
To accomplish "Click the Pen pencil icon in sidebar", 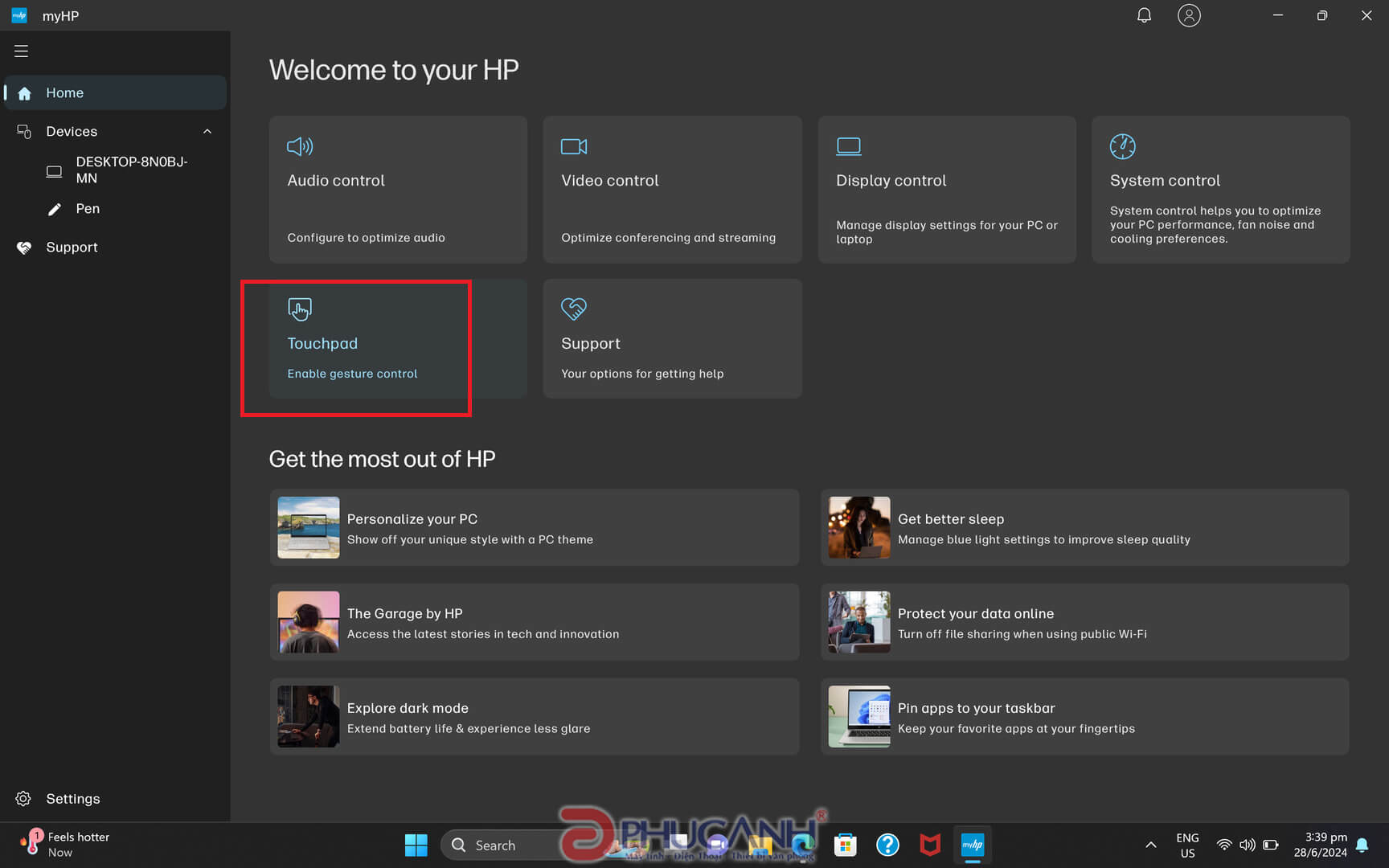I will 54,209.
